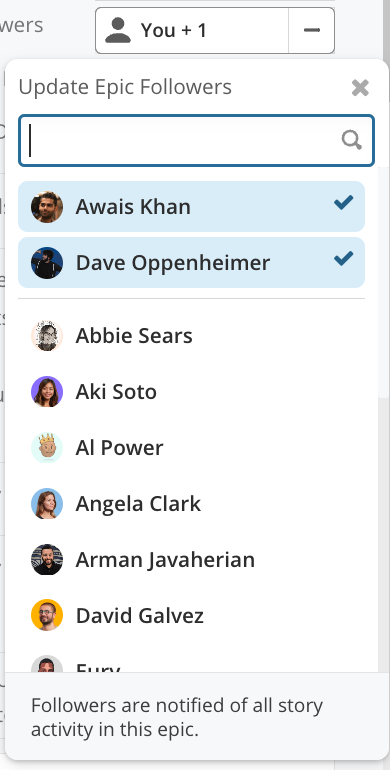Click Al Power's crown avatar
Image resolution: width=390 pixels, height=770 pixels.
coord(47,448)
